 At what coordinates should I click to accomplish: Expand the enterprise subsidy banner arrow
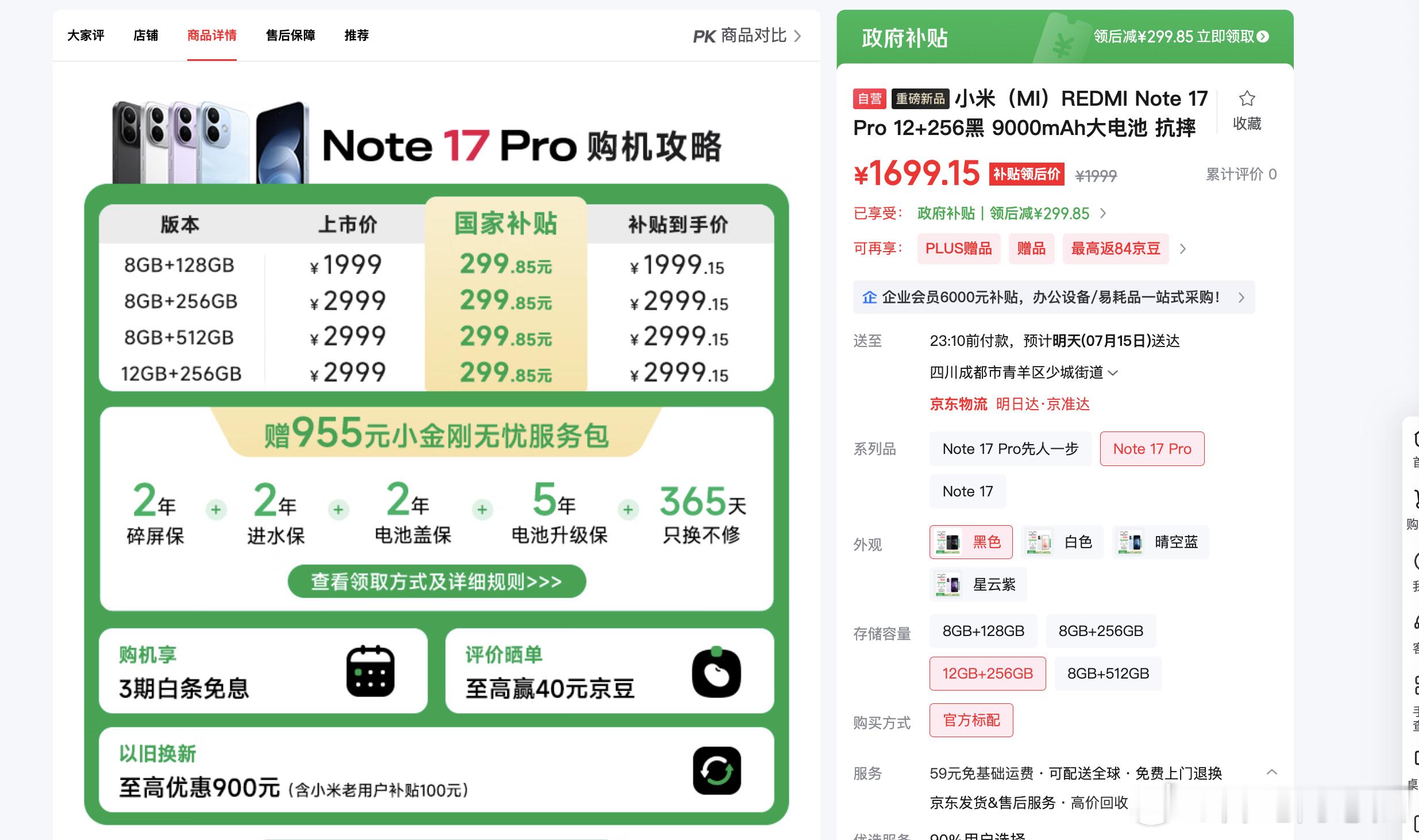pos(1241,298)
